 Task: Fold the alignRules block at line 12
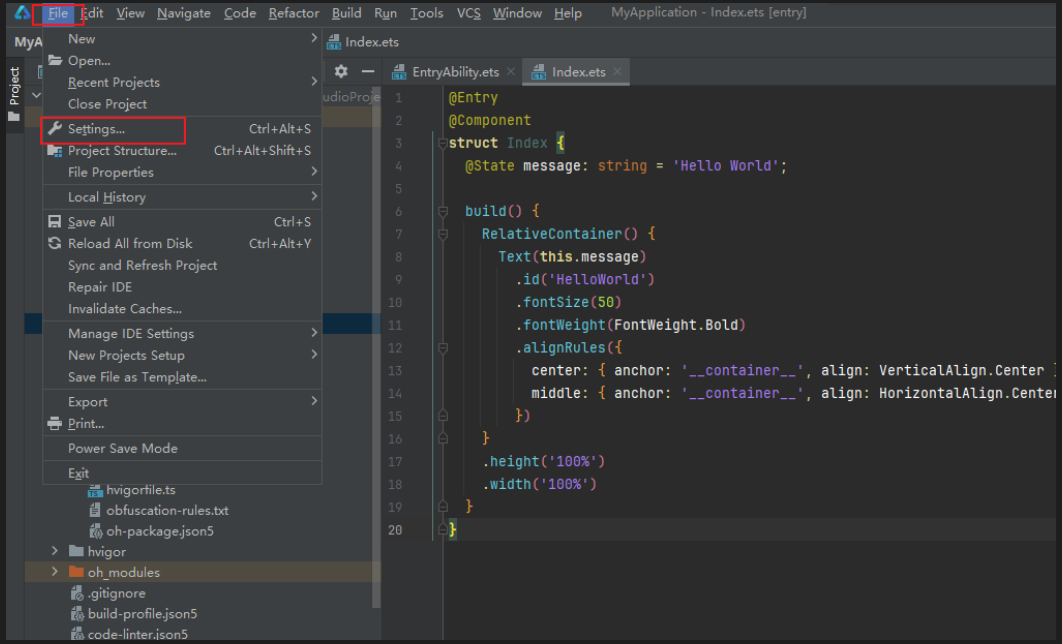(x=443, y=348)
